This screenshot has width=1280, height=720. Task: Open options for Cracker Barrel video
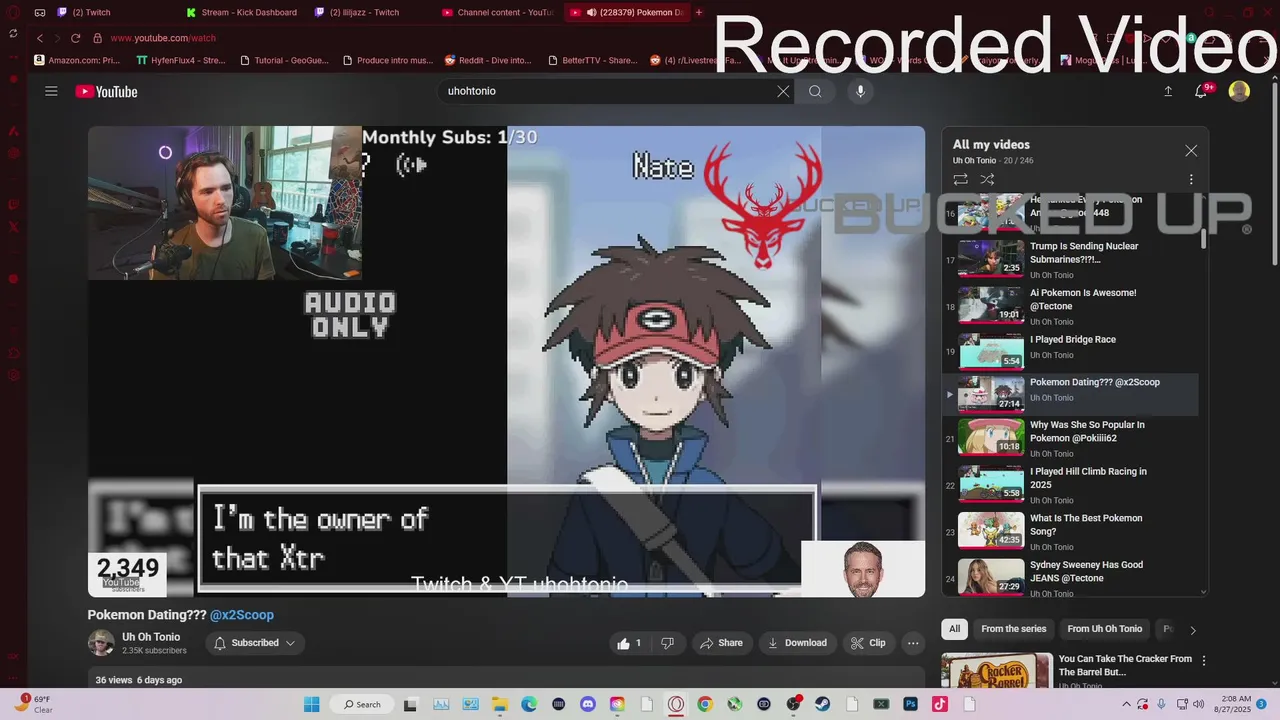pyautogui.click(x=1204, y=661)
